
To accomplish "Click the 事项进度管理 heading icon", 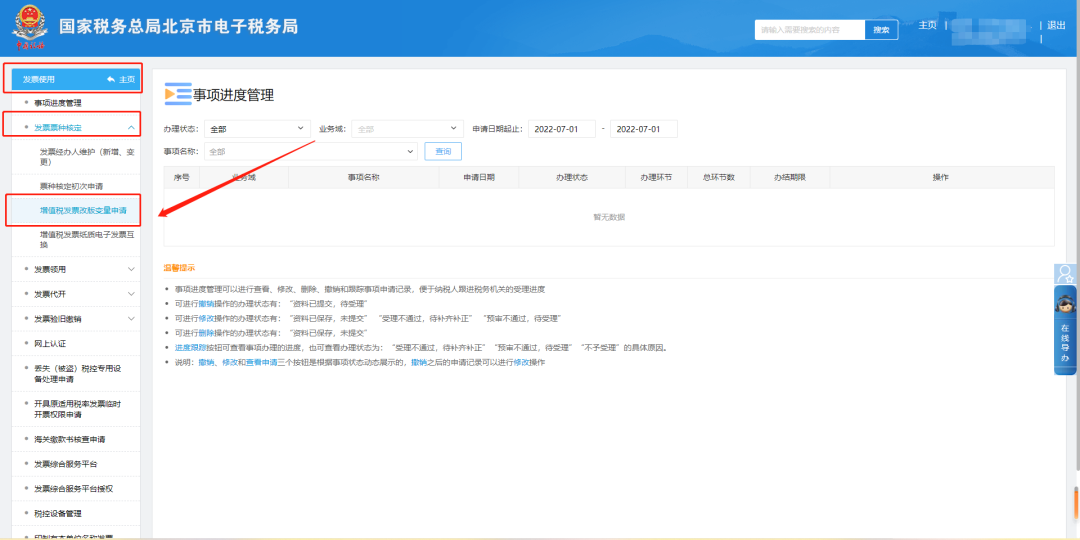I will tap(178, 95).
